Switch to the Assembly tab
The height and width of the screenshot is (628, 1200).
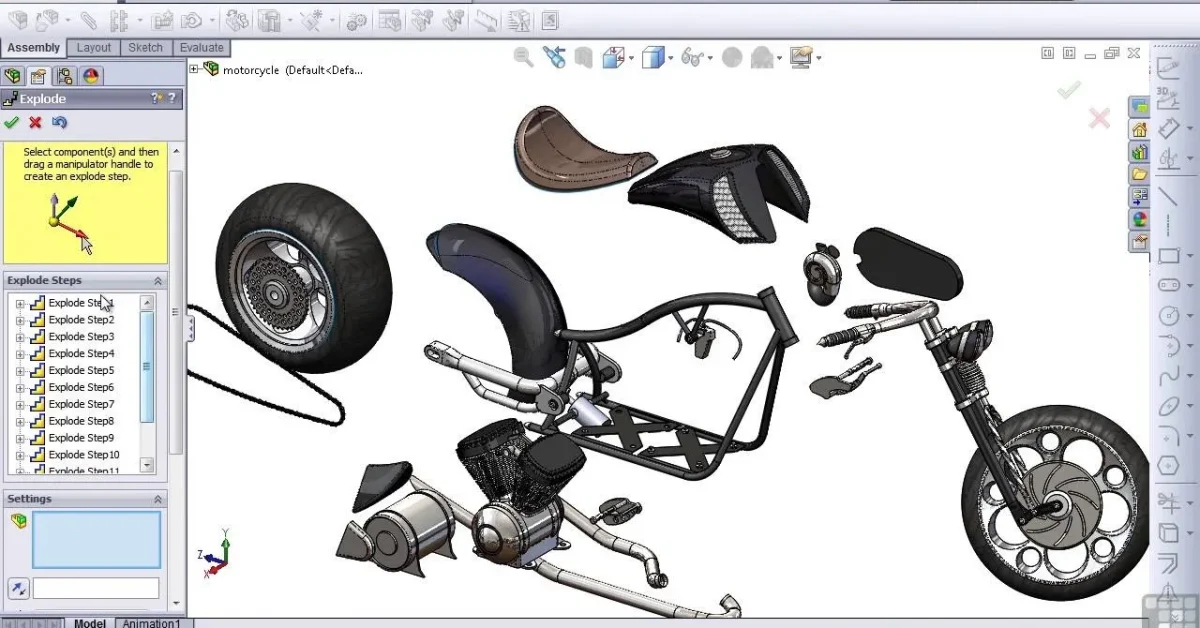coord(33,48)
